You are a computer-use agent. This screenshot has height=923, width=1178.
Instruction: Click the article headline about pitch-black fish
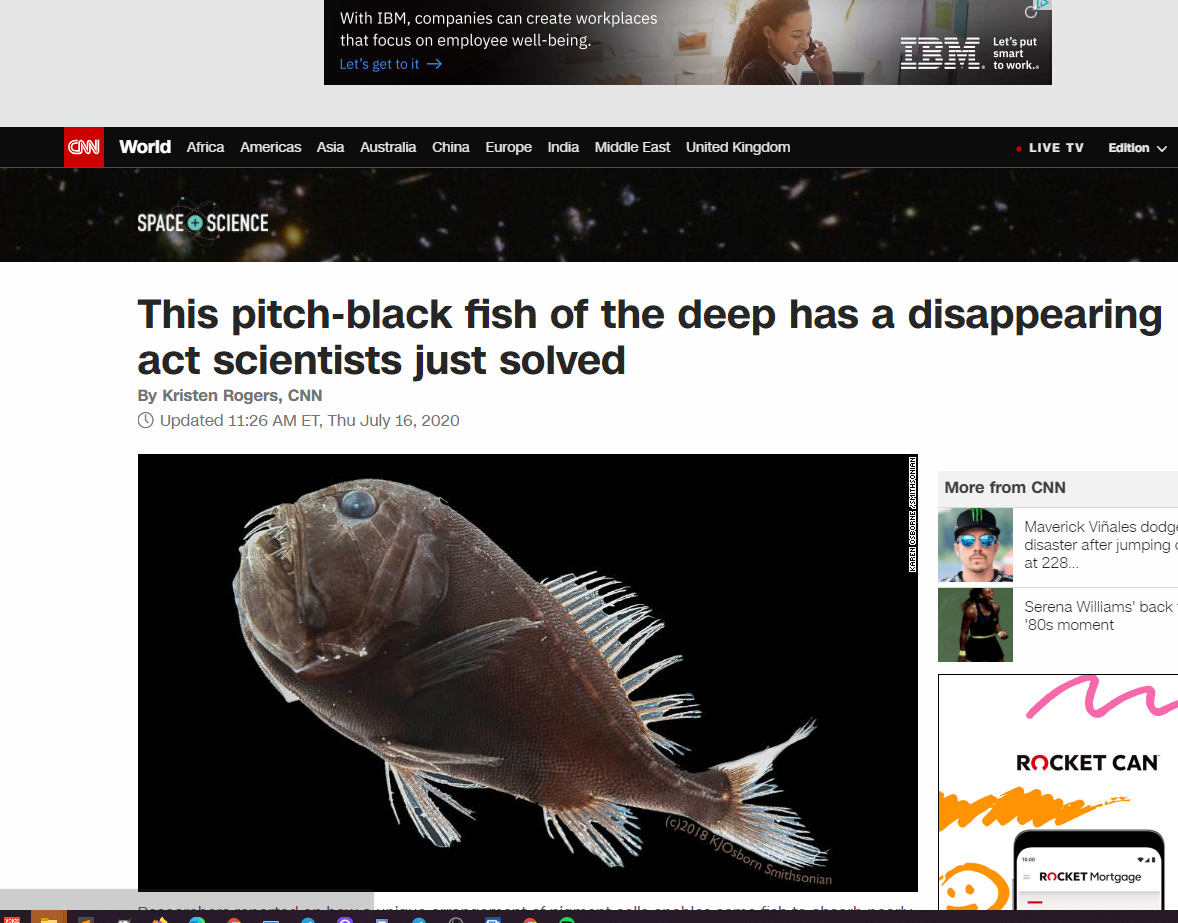[x=650, y=336]
